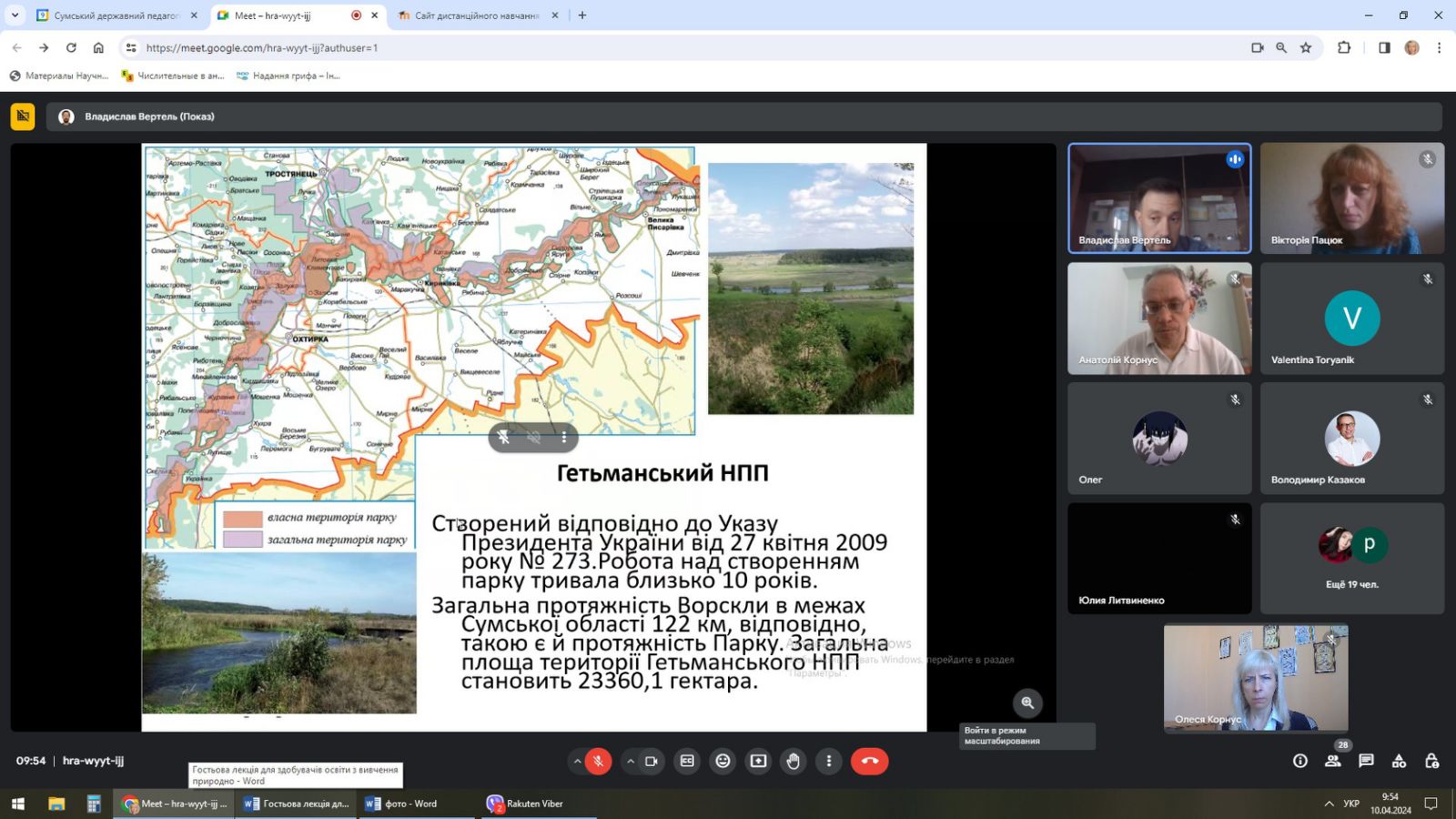The width and height of the screenshot is (1456, 819).
Task: Open the Activities panel icon
Action: coord(1399,761)
